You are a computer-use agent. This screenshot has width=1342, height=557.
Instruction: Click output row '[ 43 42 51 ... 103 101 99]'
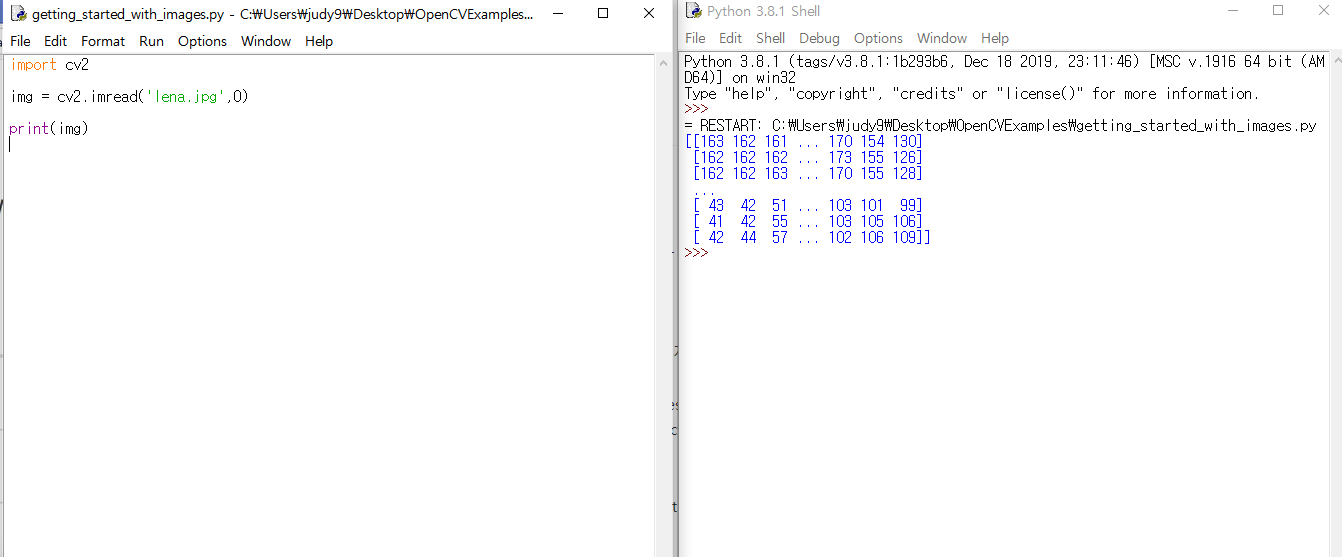point(807,206)
